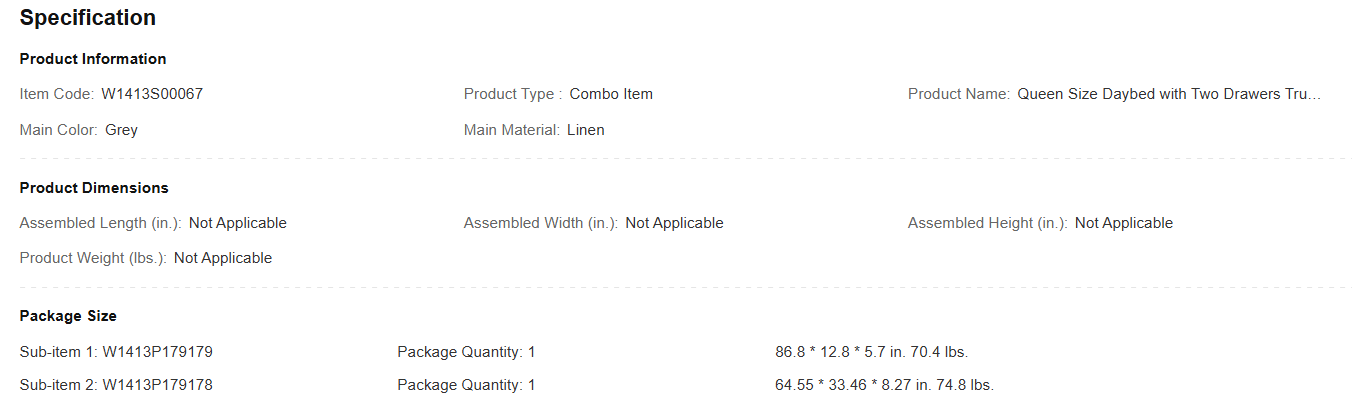Image resolution: width=1352 pixels, height=405 pixels.
Task: Select item code W1413S00067
Action: [x=152, y=94]
